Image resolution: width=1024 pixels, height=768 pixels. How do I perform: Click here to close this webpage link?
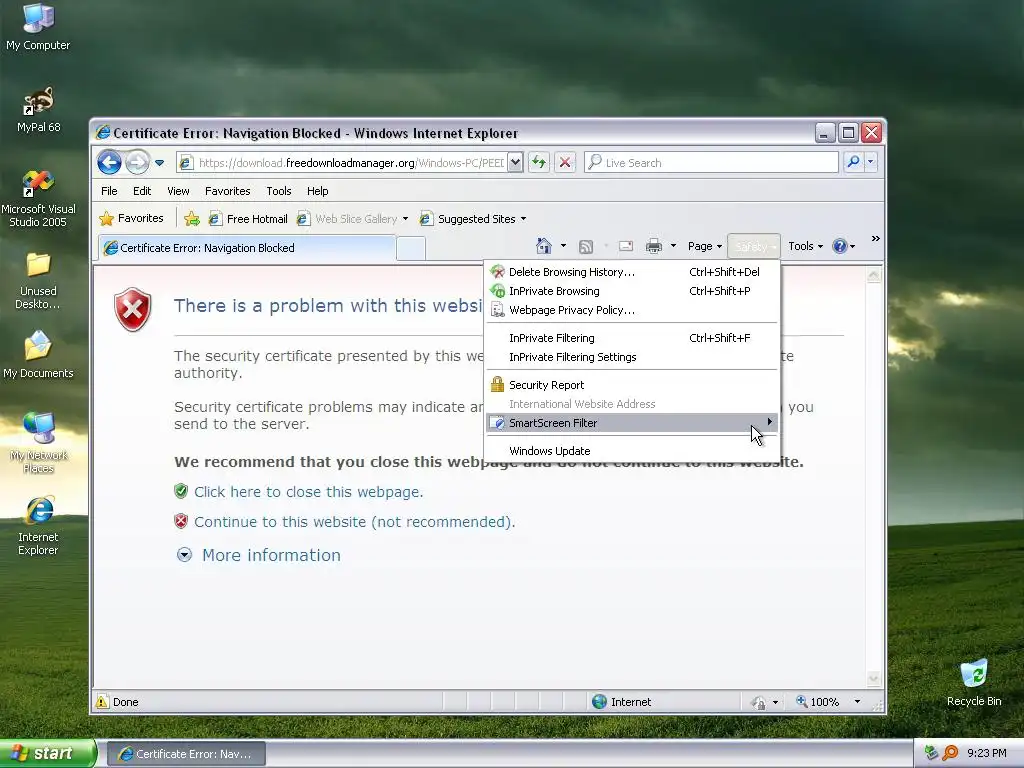[x=308, y=492]
